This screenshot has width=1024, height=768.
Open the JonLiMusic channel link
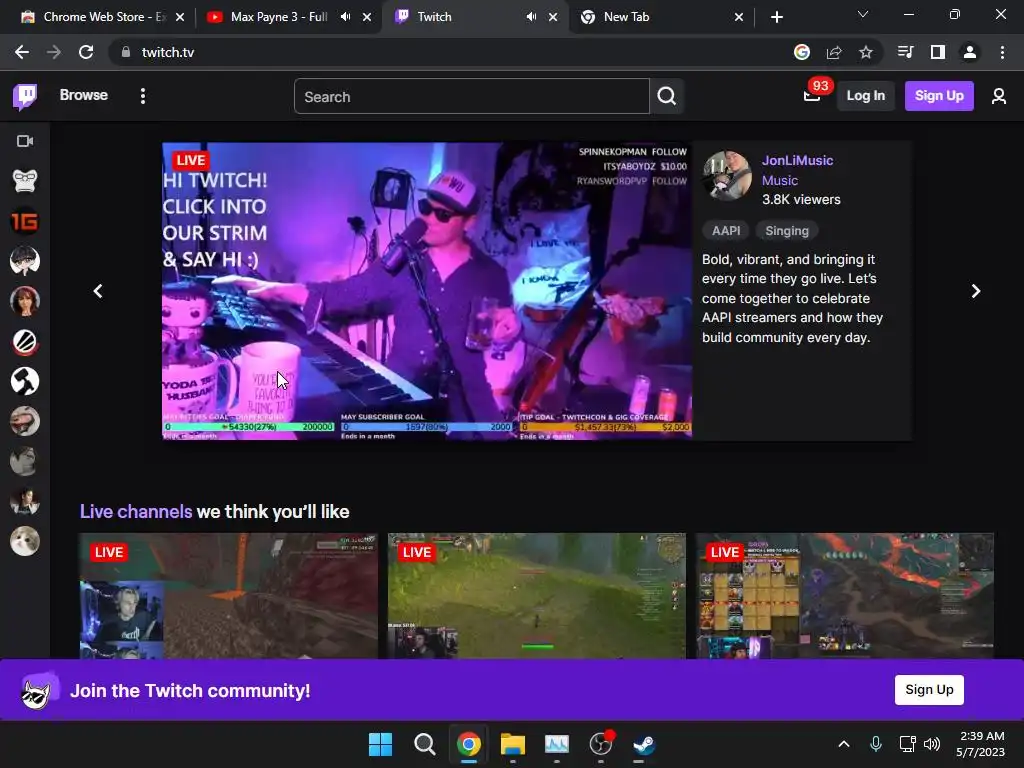pyautogui.click(x=797, y=160)
